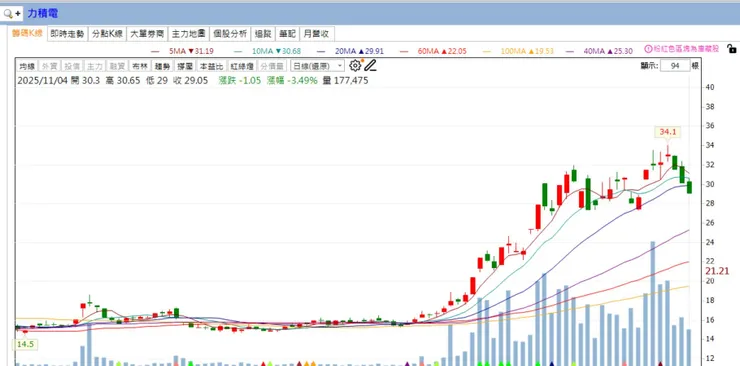
Task: Toggle the 紅綠燈 indicator button
Action: point(241,66)
